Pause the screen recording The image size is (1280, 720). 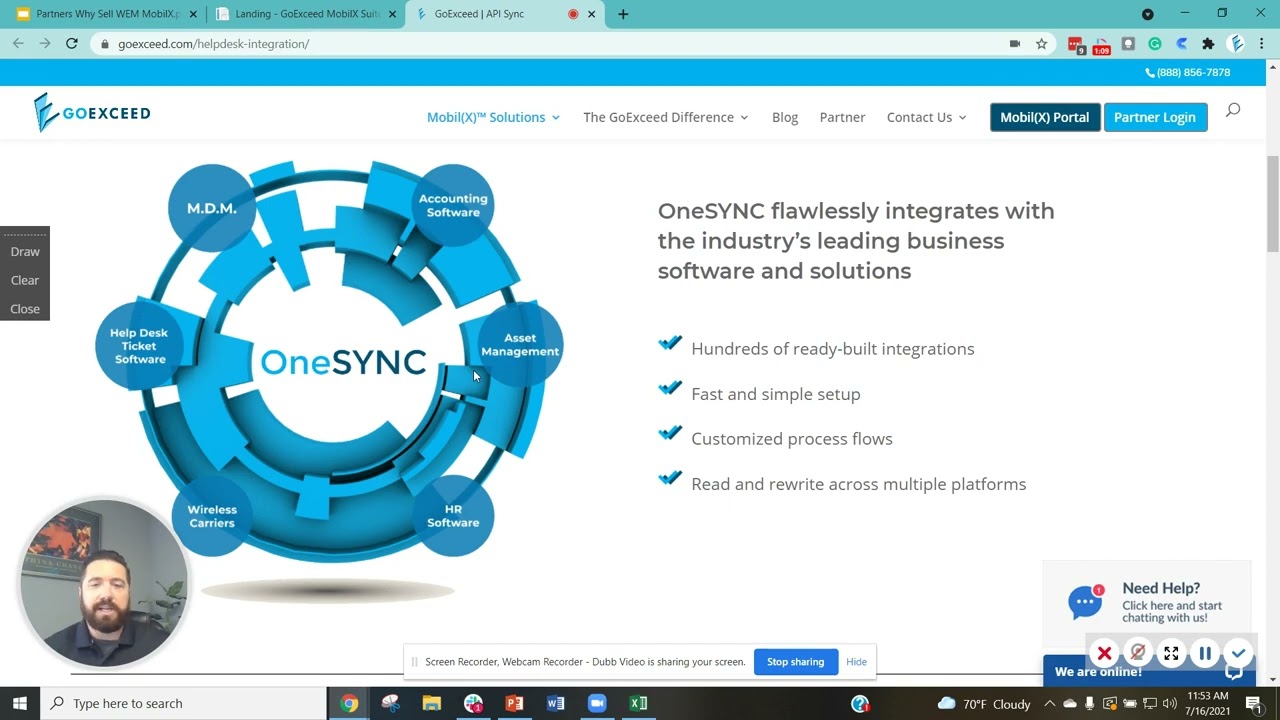(x=1205, y=654)
